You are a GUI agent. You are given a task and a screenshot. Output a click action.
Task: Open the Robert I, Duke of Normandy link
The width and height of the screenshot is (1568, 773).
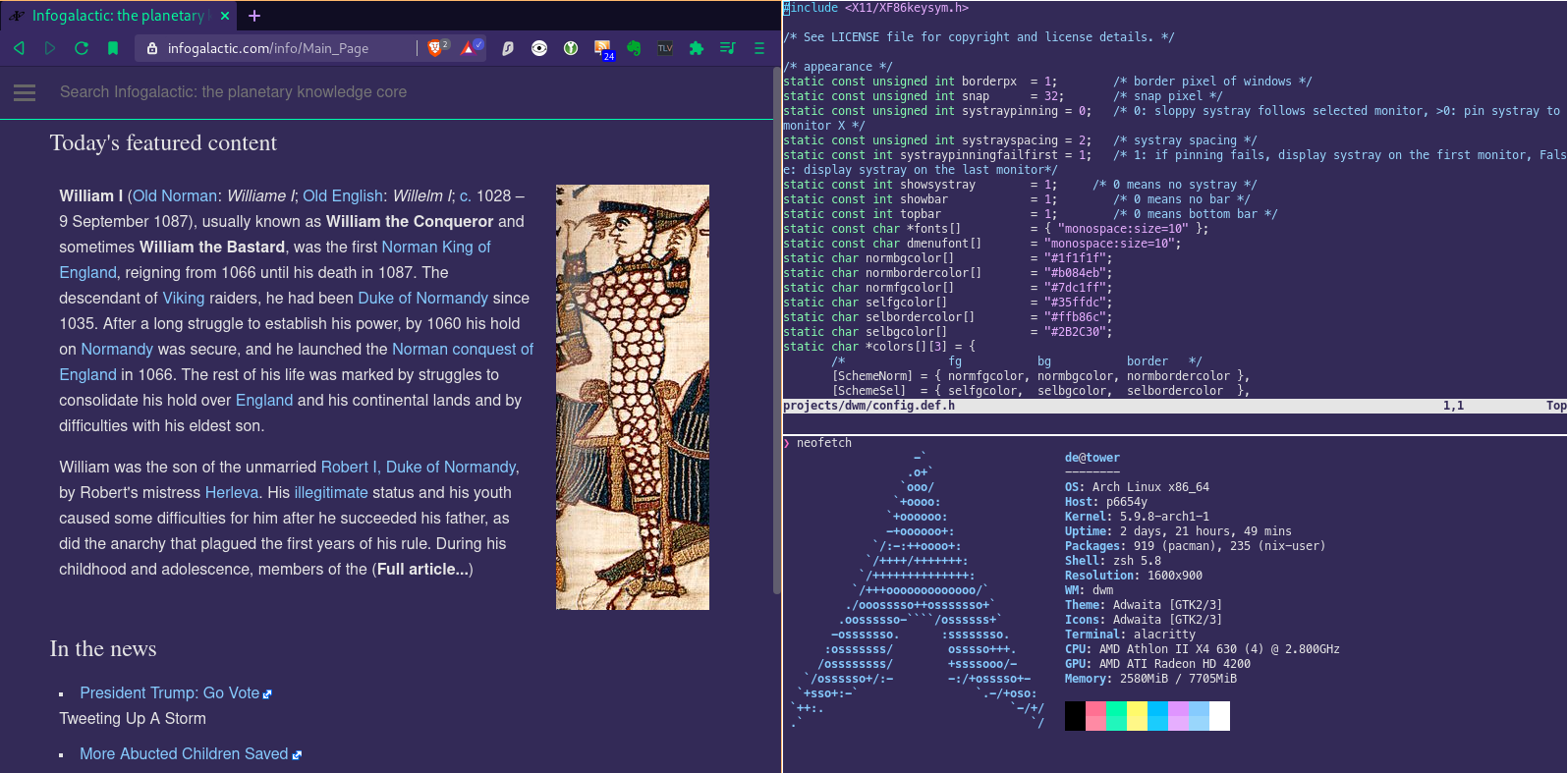(419, 468)
